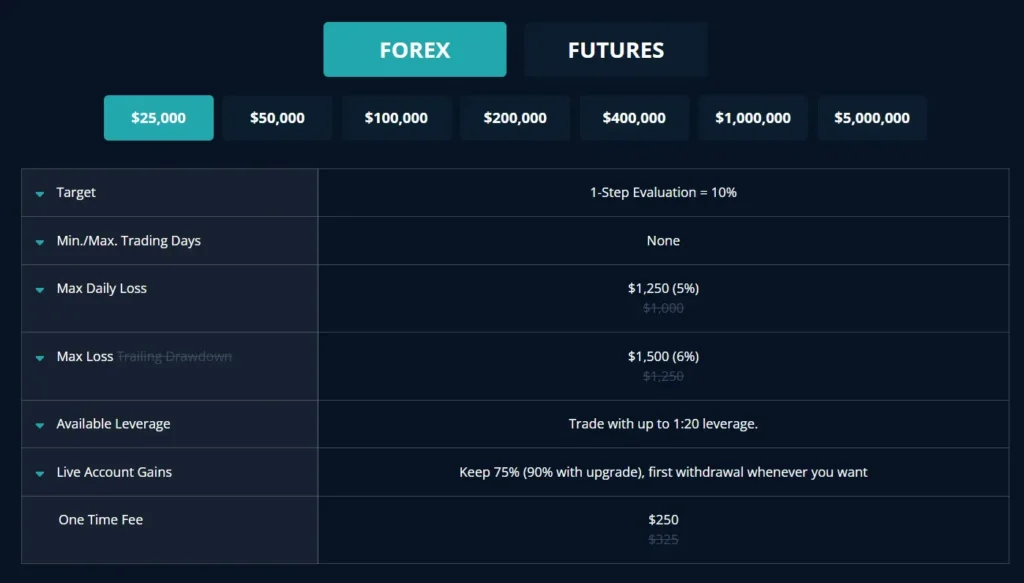Click the 1-Step Evaluation = 10% text

tap(663, 192)
